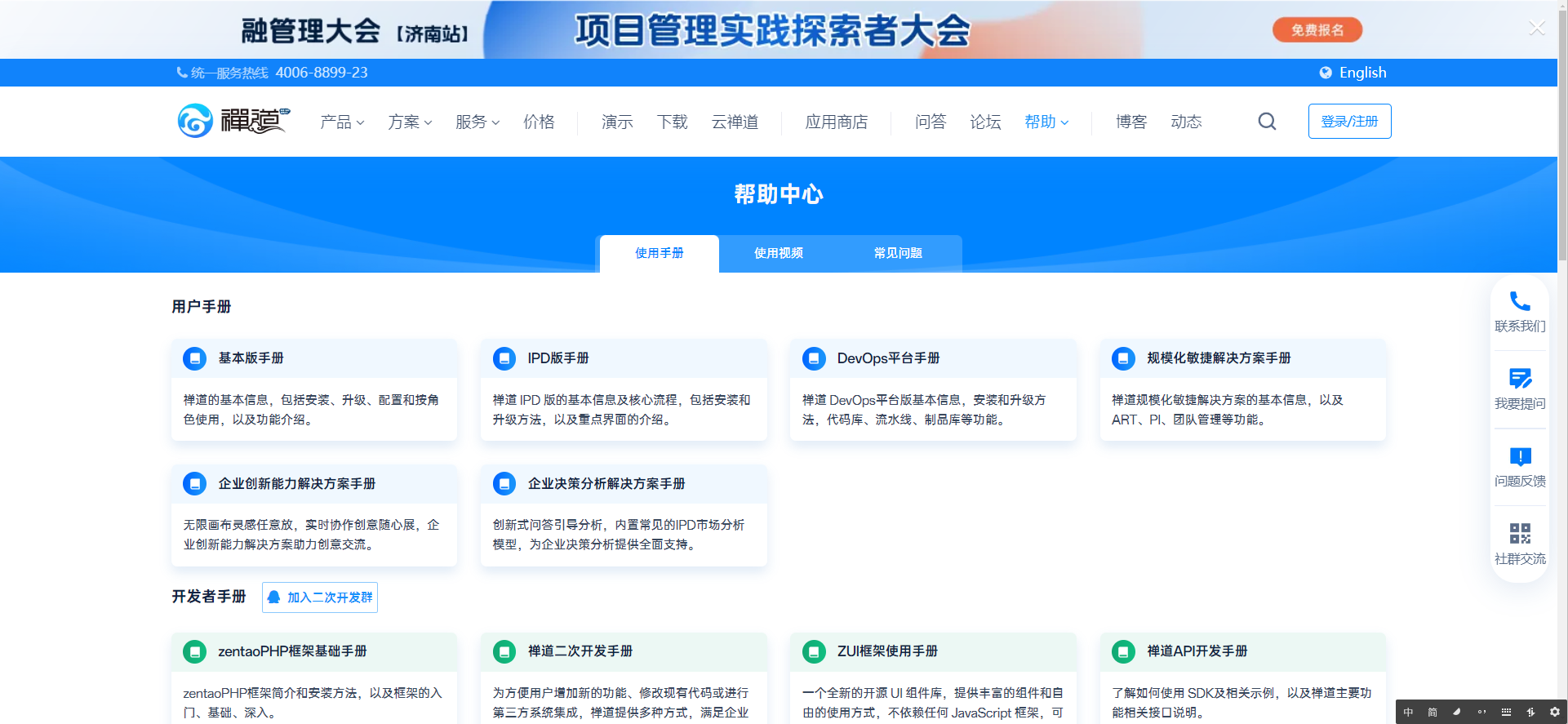
Task: Open the IME soft keyboard icon
Action: click(x=1506, y=713)
